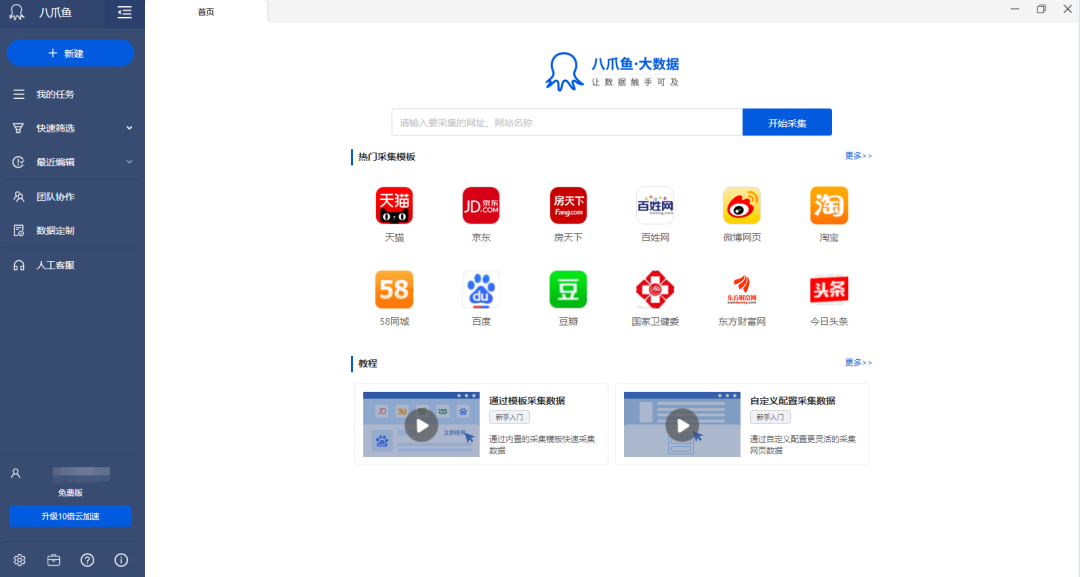Viewport: 1080px width, 577px height.
Task: Click the blurred username in the sidebar
Action: 81,473
